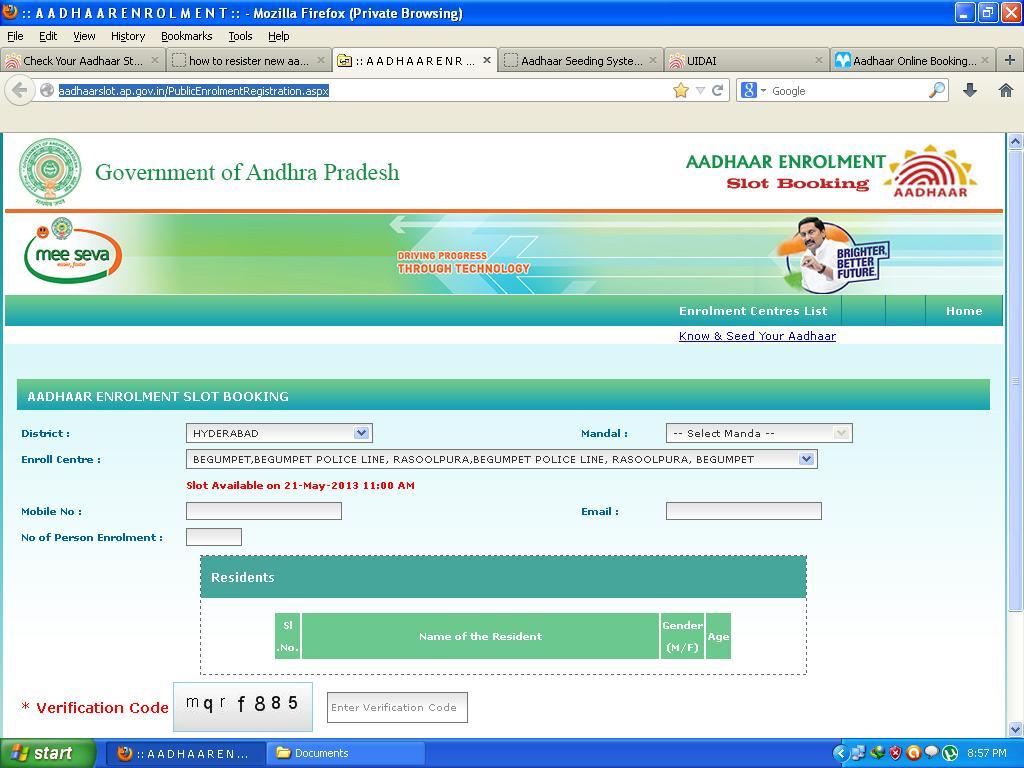Click the Email input field
This screenshot has height=768, width=1024.
pyautogui.click(x=743, y=511)
